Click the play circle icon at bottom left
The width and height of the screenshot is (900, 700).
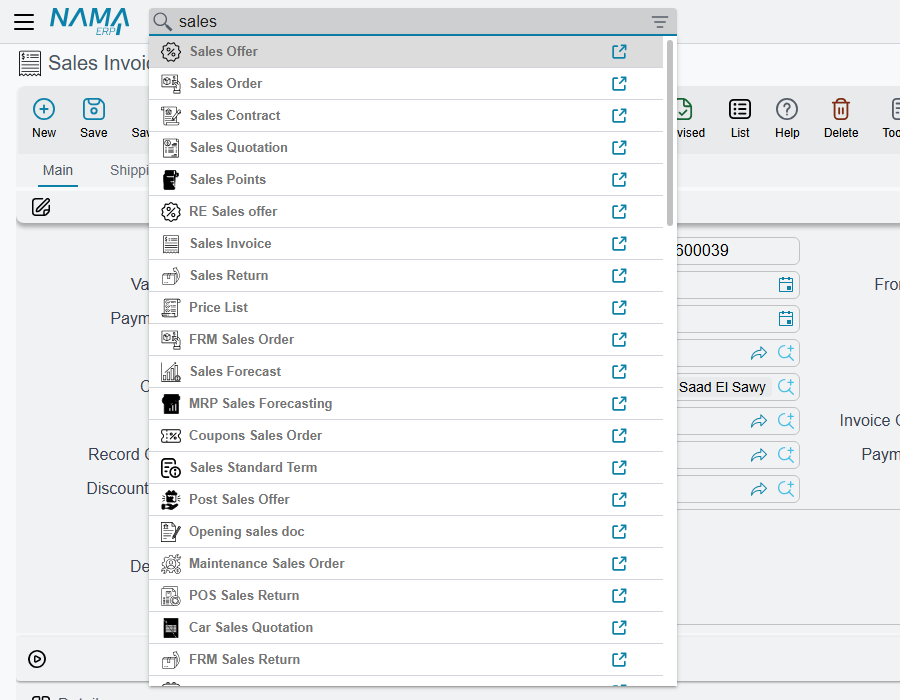point(37,659)
